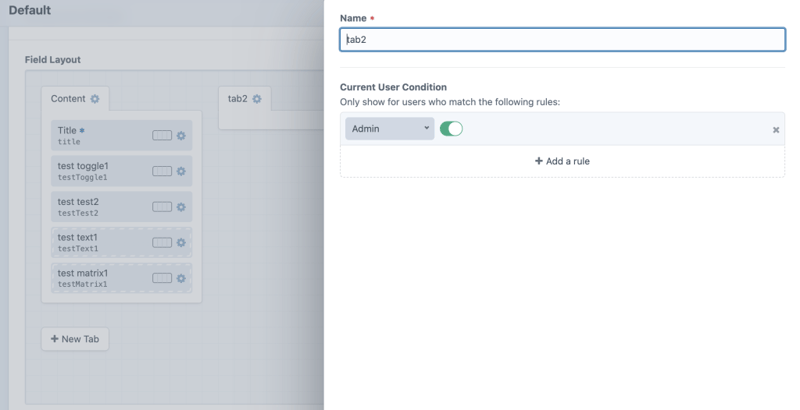The width and height of the screenshot is (800, 410).
Task: Click width indicator on test toggle1
Action: pyautogui.click(x=162, y=171)
